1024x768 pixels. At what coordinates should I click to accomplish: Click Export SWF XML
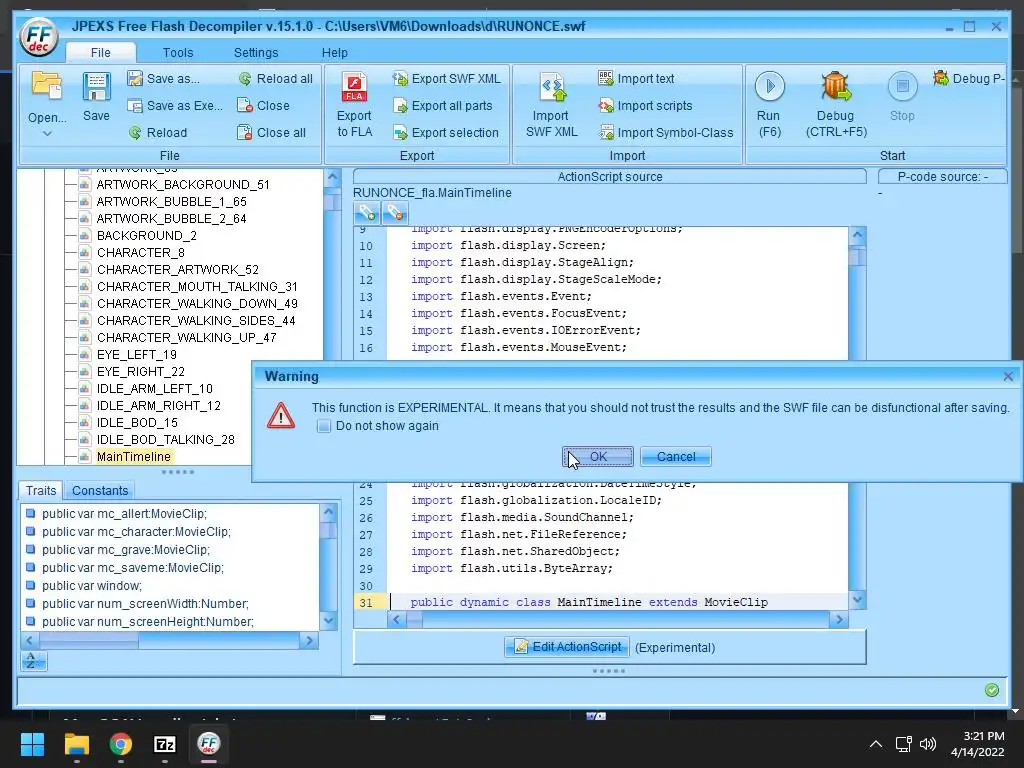coord(447,78)
